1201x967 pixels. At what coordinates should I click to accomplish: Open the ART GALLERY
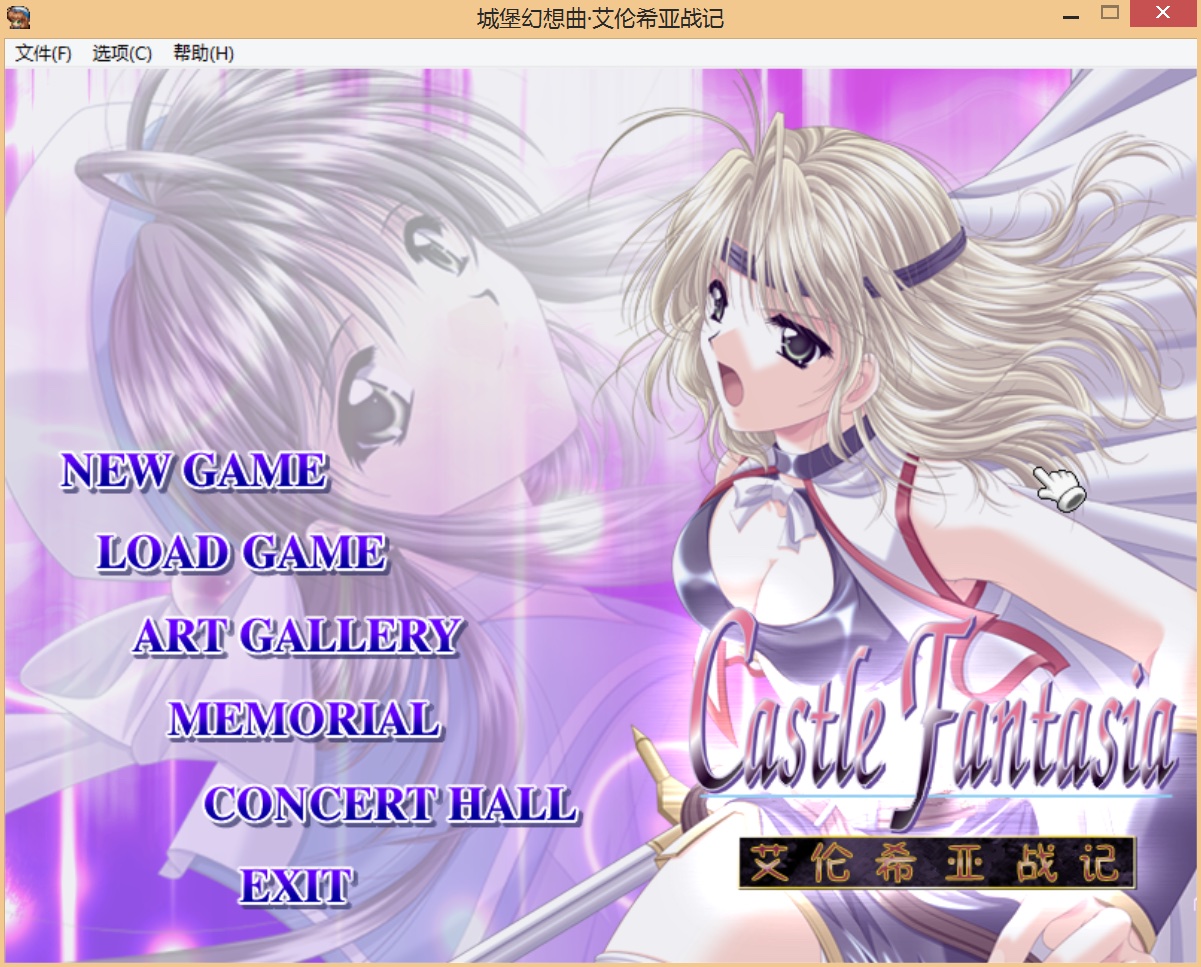click(x=297, y=636)
